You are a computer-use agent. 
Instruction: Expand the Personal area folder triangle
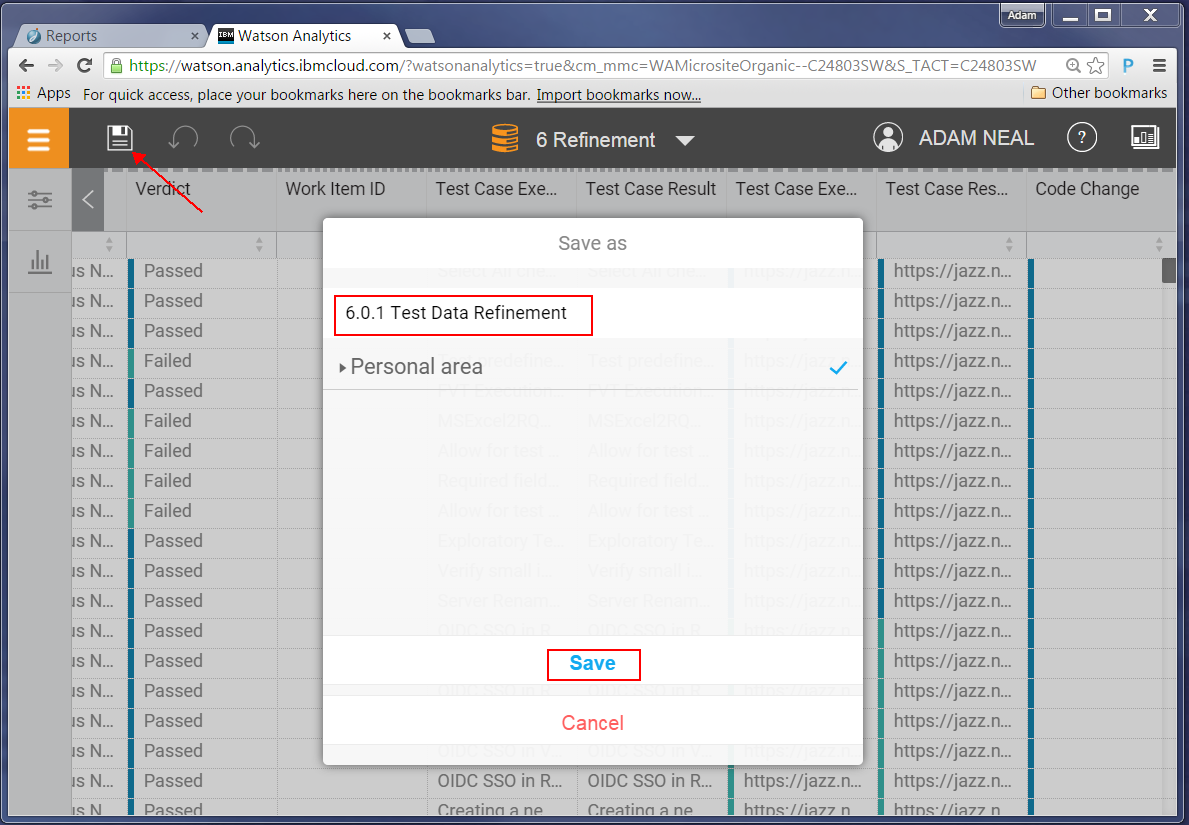343,368
